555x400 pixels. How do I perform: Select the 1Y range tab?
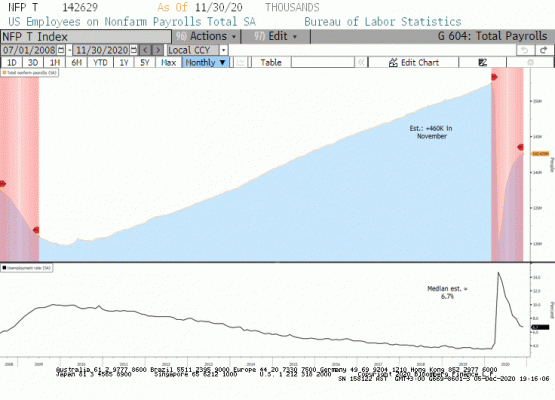pos(124,63)
